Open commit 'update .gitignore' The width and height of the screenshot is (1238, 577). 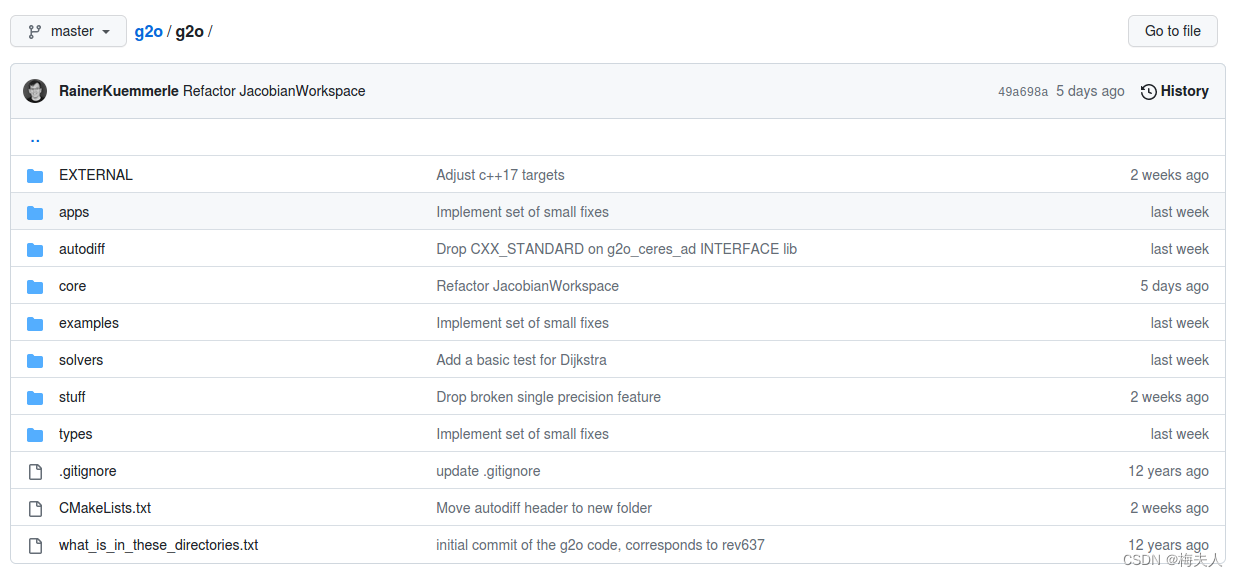click(488, 471)
